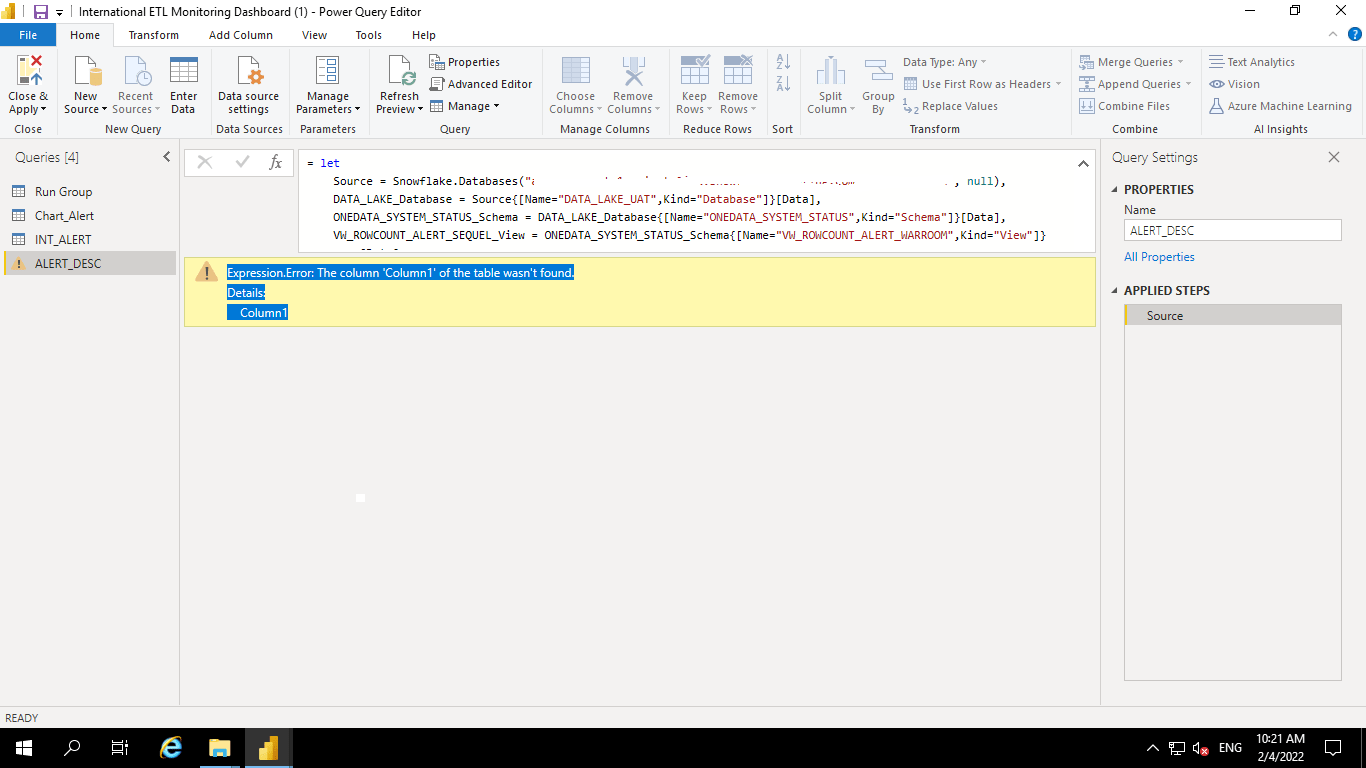Select the Choose Columns tool
This screenshot has width=1366, height=768.
[x=575, y=84]
